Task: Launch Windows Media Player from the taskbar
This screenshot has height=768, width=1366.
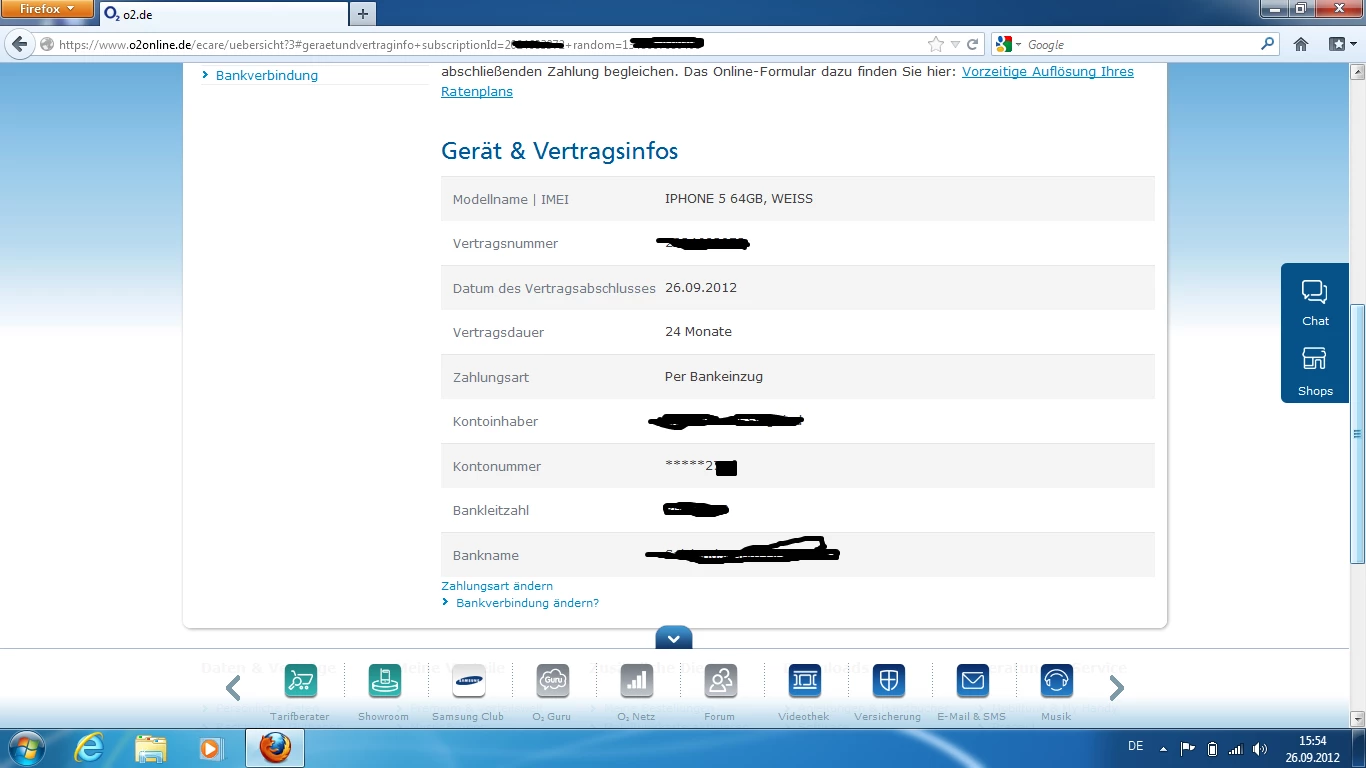Action: coord(211,748)
